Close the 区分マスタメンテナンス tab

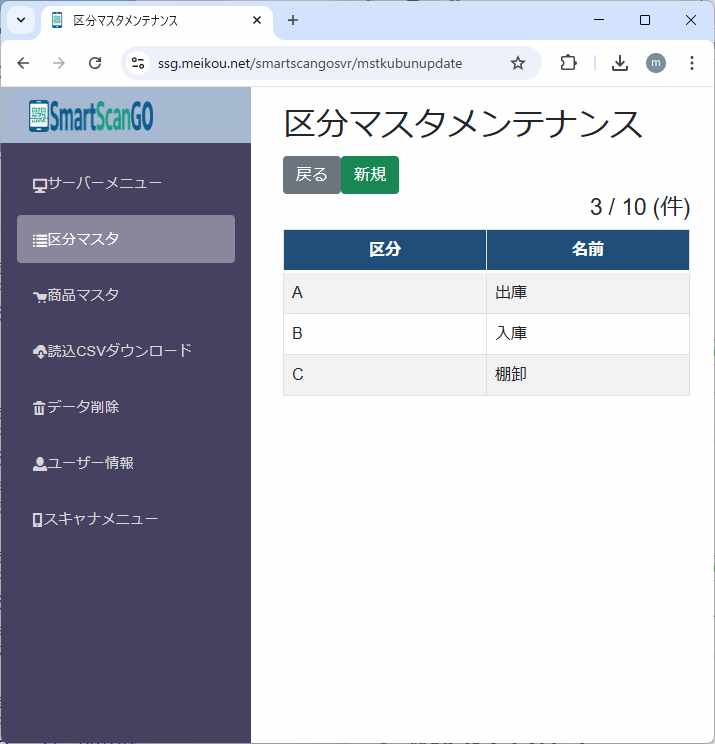point(257,20)
